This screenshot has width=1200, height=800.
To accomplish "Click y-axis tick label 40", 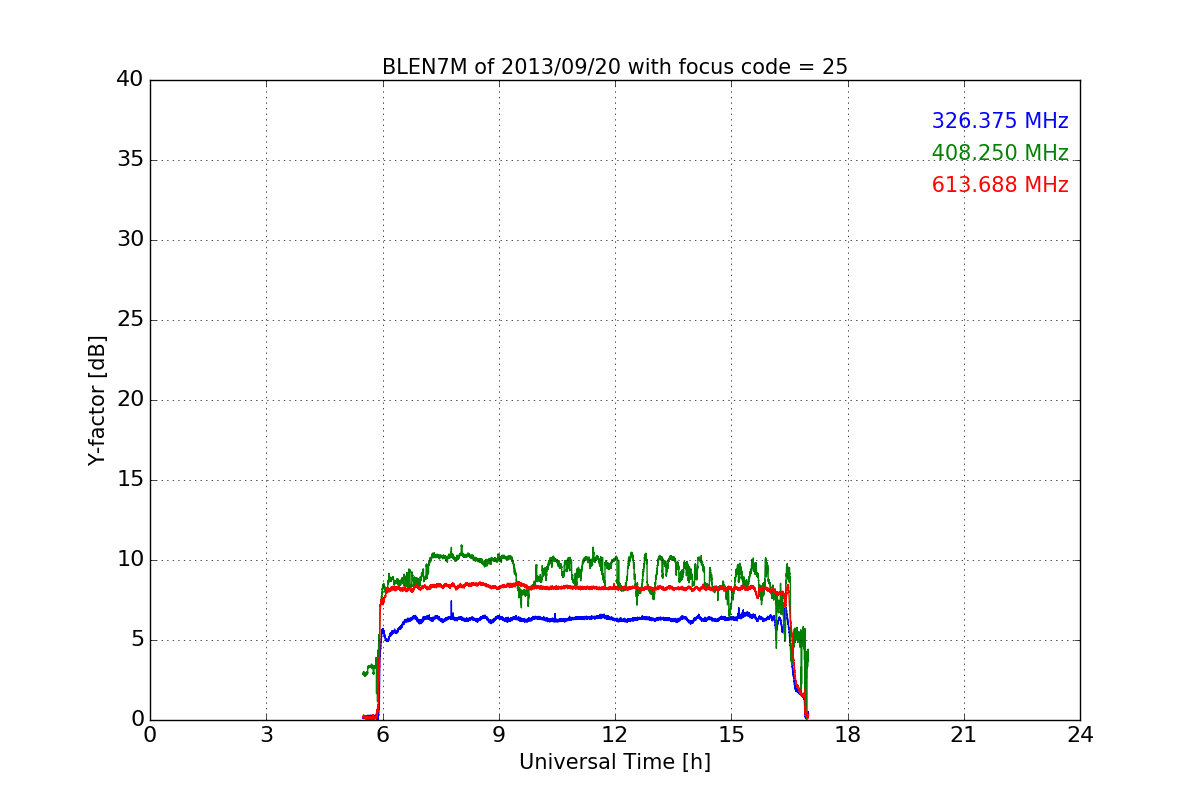I will [x=130, y=80].
